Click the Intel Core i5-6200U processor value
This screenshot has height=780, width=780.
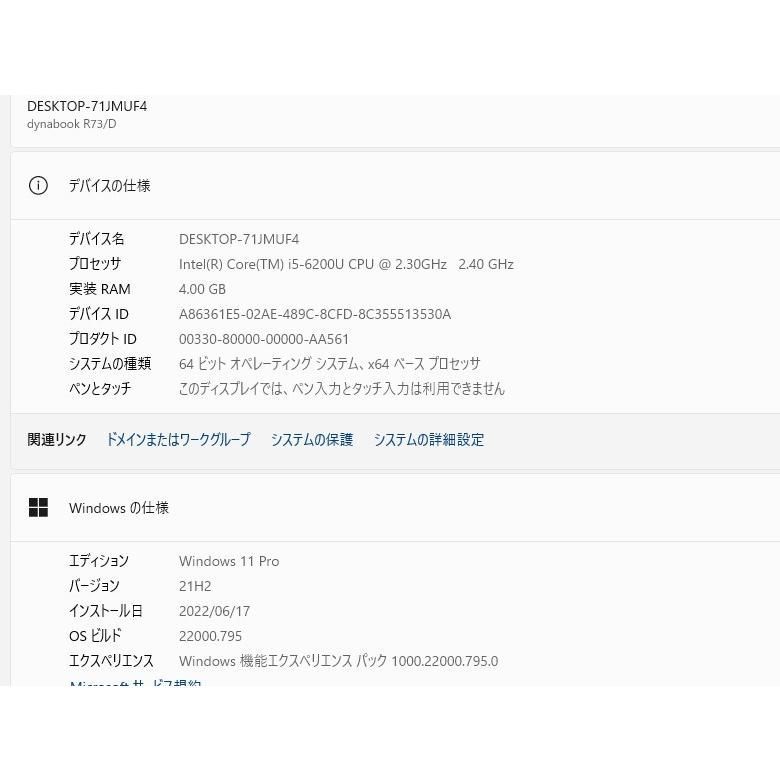point(346,264)
